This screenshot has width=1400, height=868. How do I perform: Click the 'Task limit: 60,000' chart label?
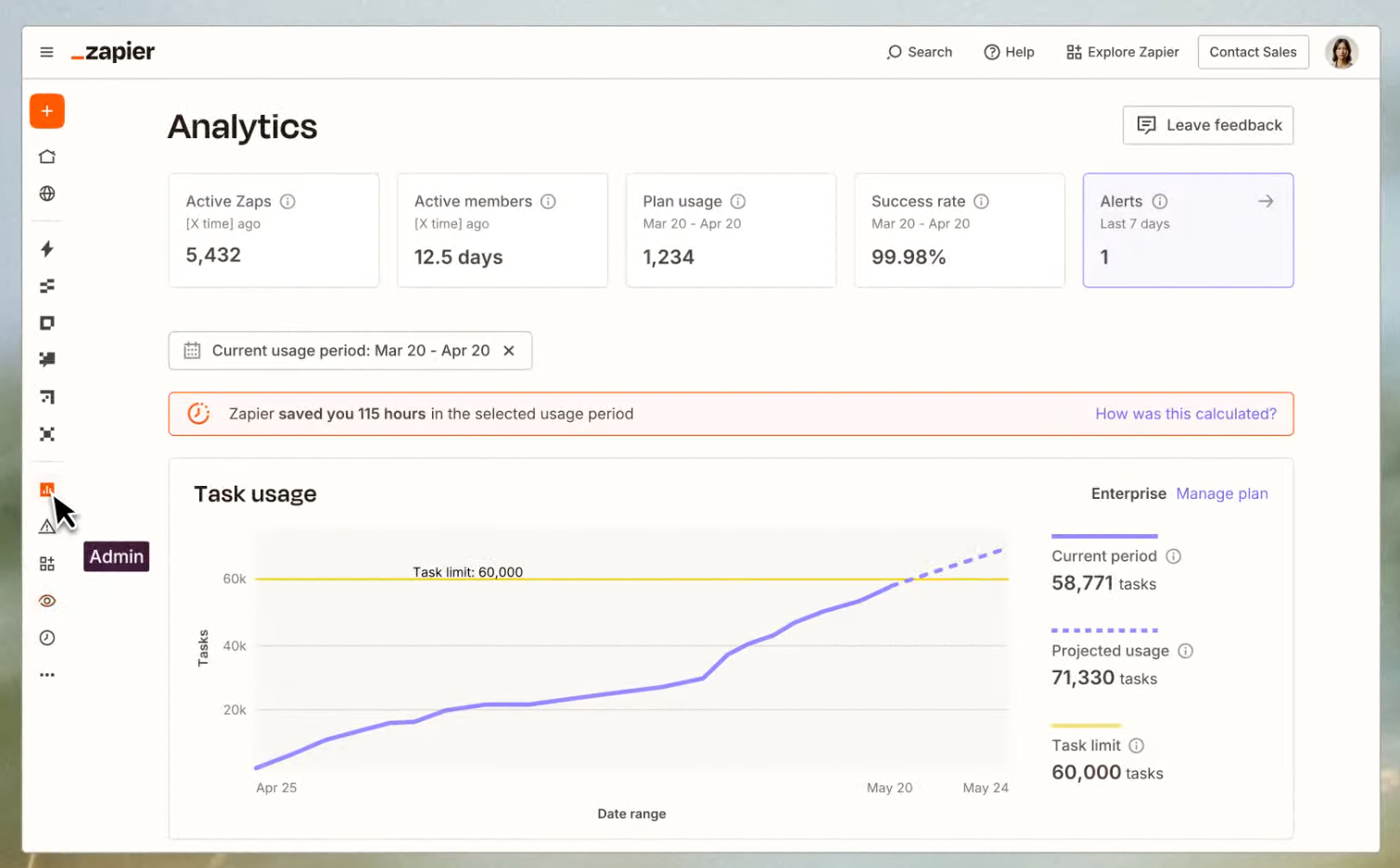coord(467,572)
